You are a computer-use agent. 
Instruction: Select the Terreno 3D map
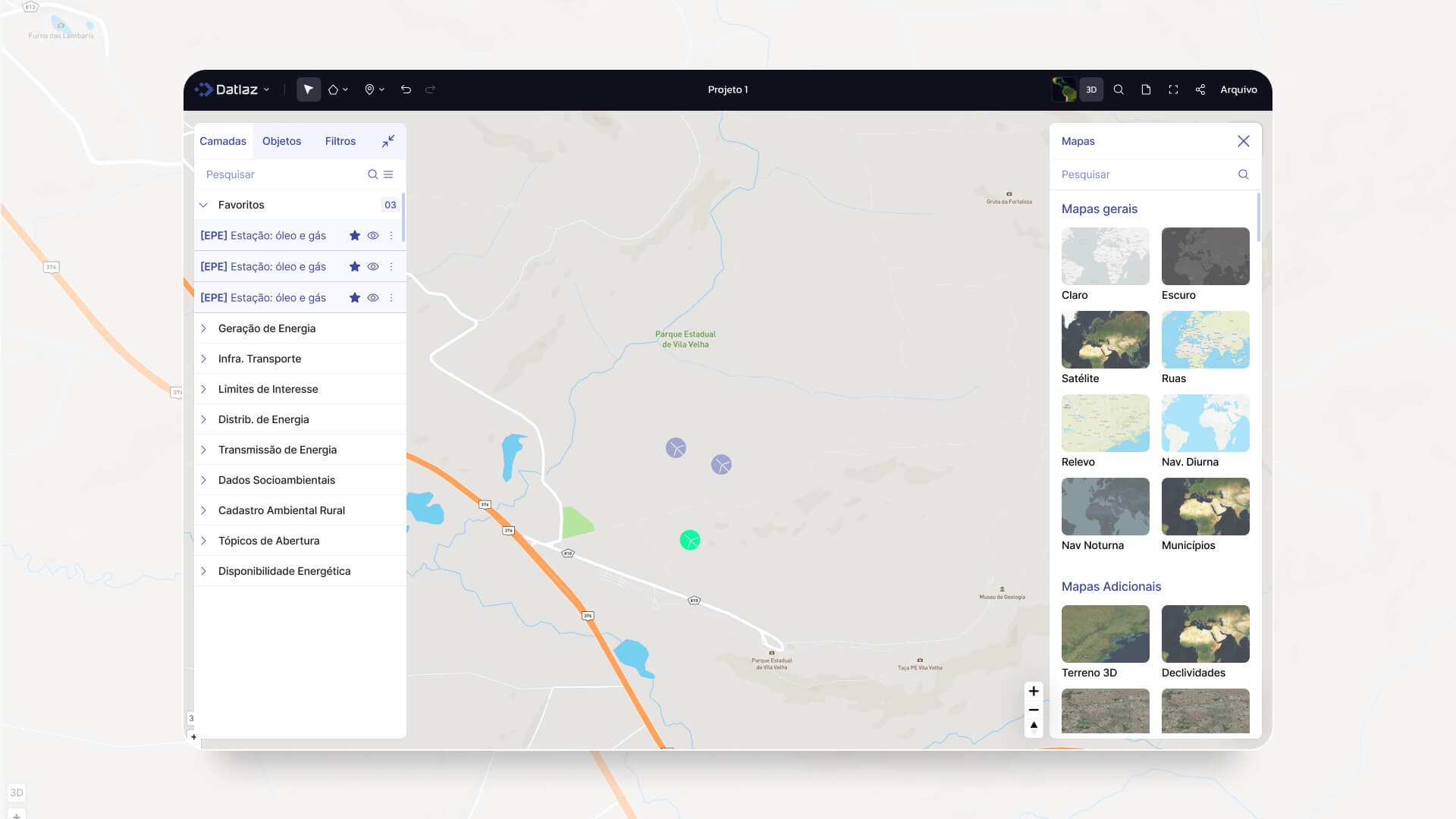tap(1106, 634)
